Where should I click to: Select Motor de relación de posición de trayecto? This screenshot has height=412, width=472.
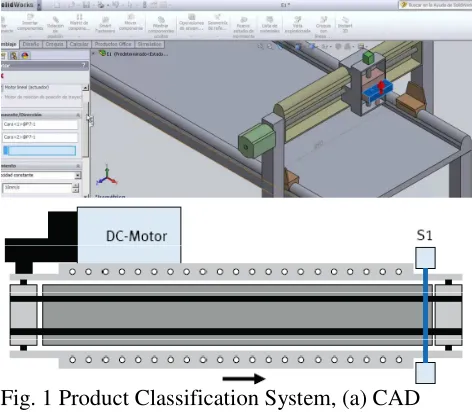click(43, 97)
